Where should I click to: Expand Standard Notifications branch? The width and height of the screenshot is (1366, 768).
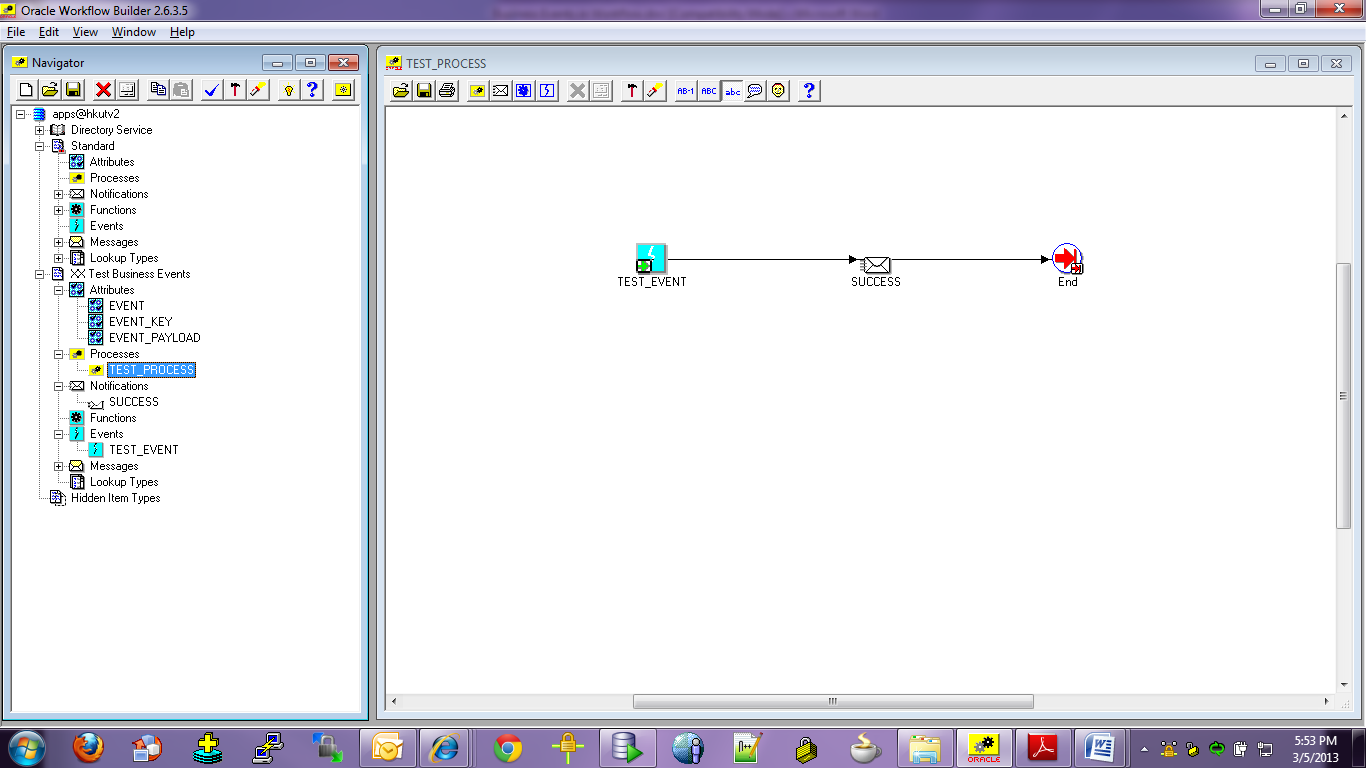point(59,194)
